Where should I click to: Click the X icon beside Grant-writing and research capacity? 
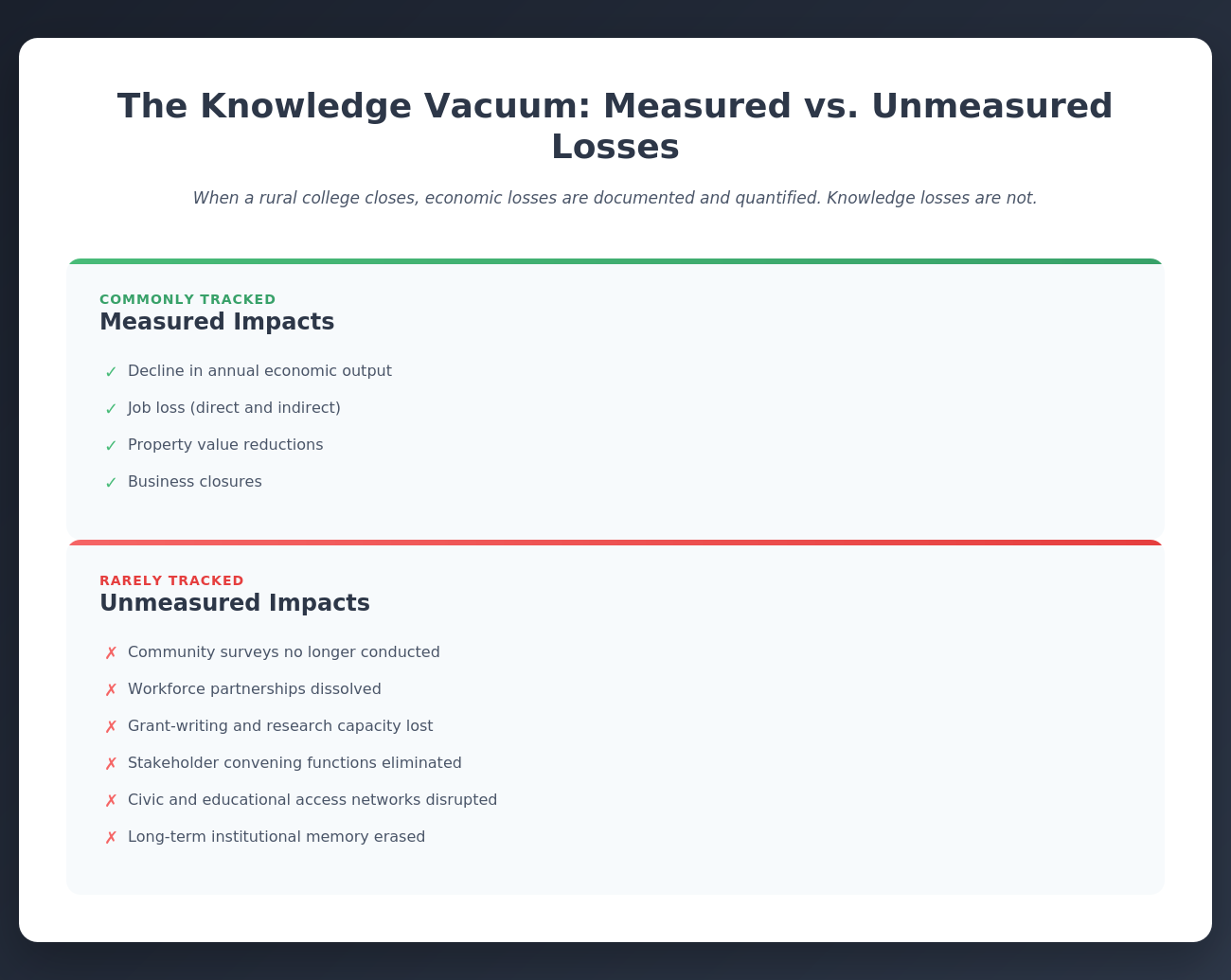[111, 727]
